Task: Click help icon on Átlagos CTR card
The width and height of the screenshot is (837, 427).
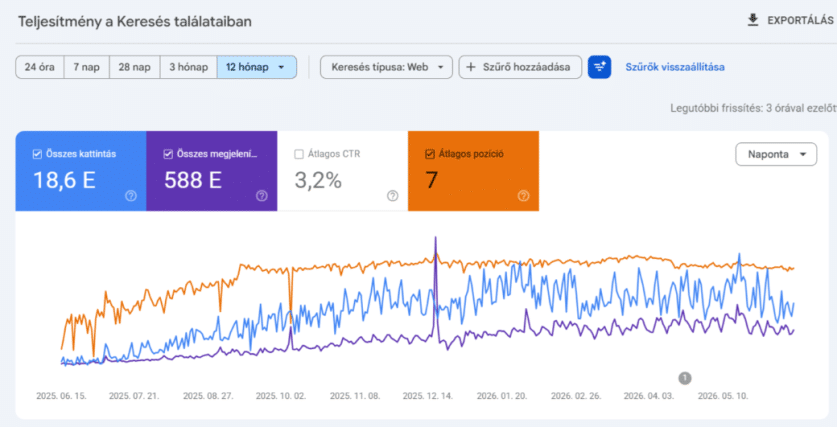Action: point(392,196)
